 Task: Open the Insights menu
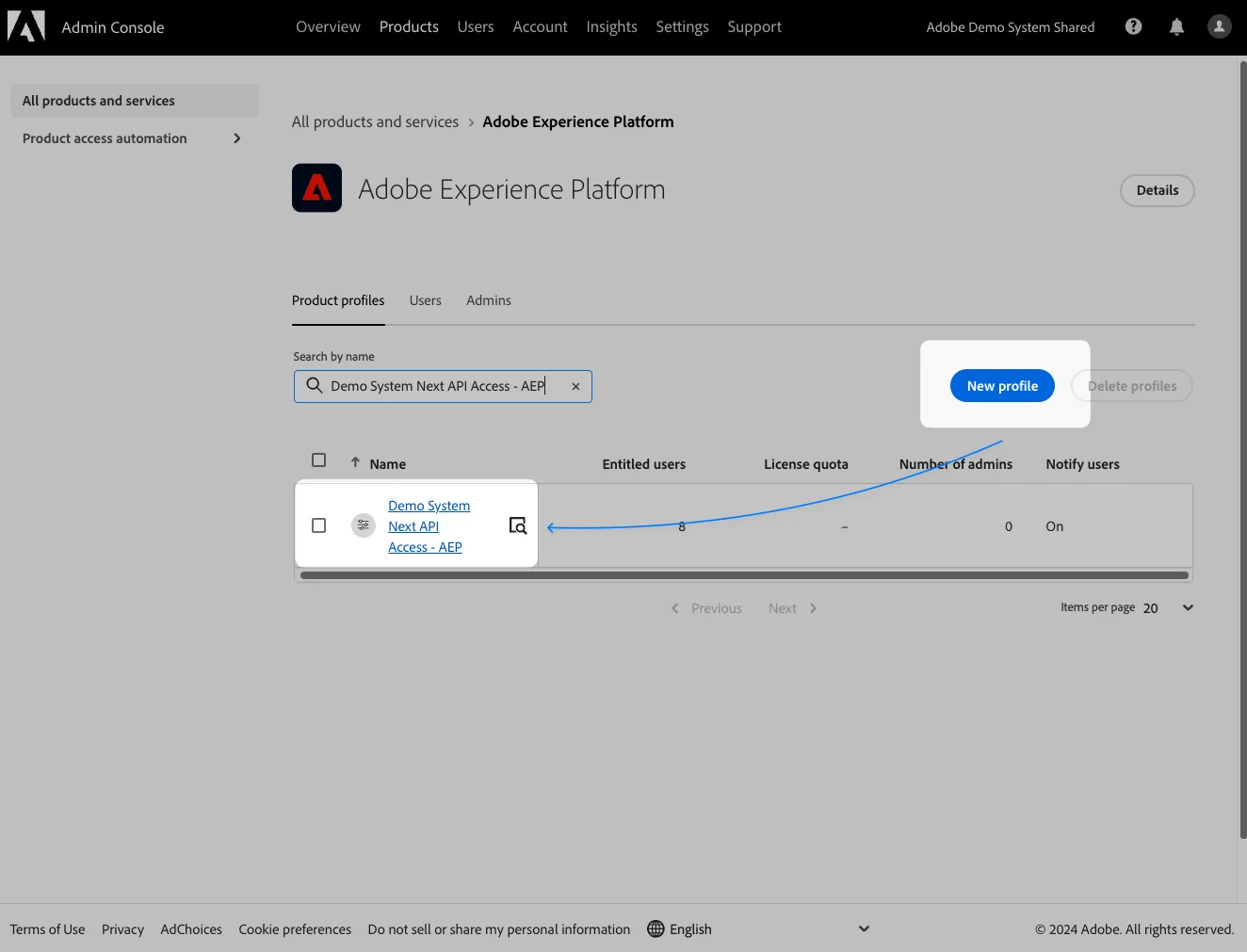pos(611,27)
